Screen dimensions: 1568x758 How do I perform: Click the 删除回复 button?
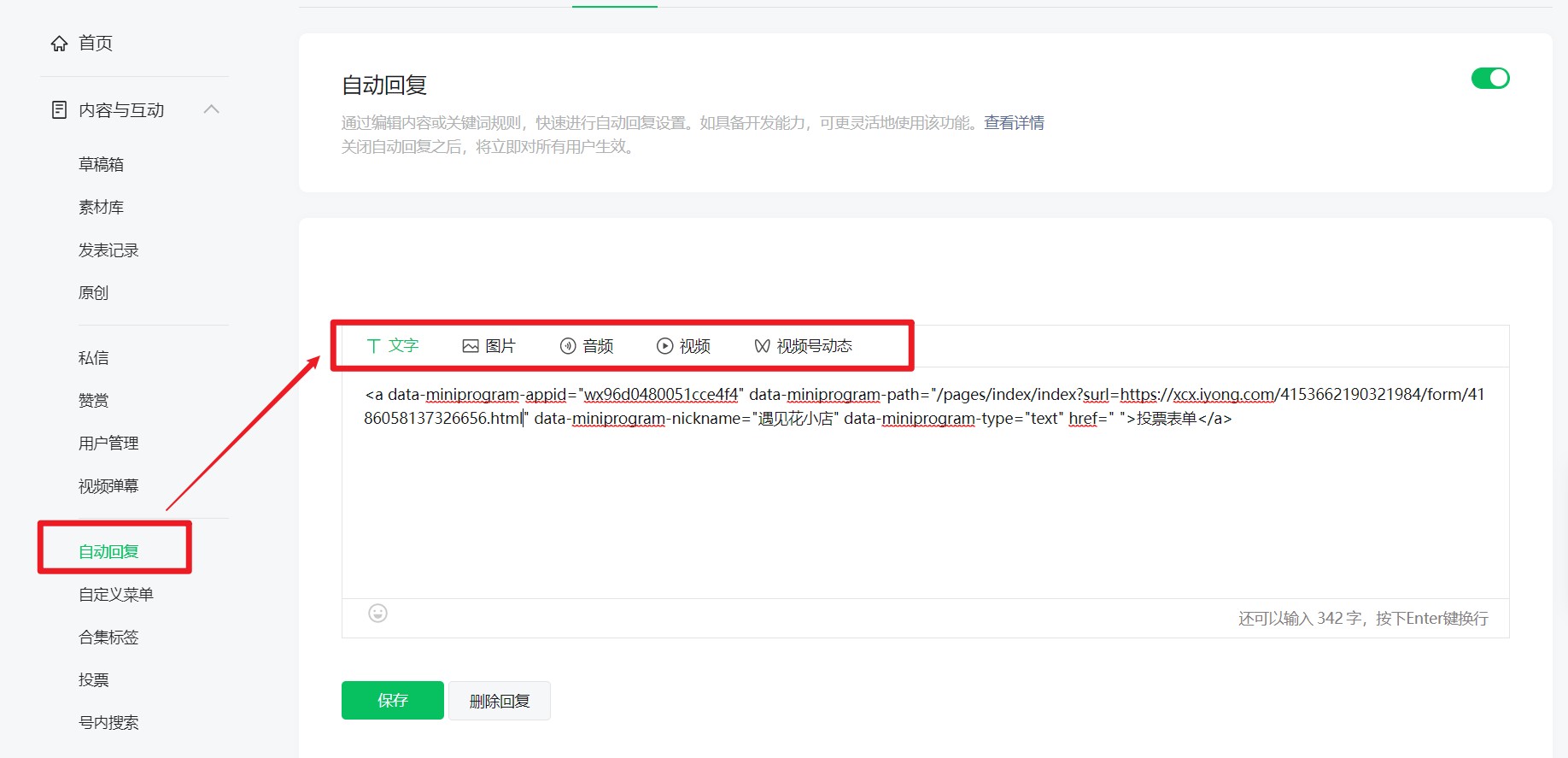pos(500,701)
